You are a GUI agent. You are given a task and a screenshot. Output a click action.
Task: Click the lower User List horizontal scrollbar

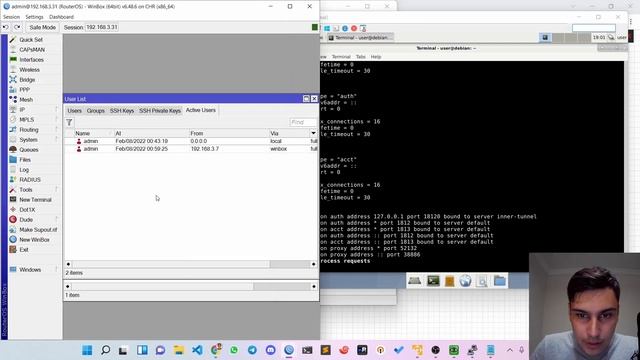pos(191,287)
